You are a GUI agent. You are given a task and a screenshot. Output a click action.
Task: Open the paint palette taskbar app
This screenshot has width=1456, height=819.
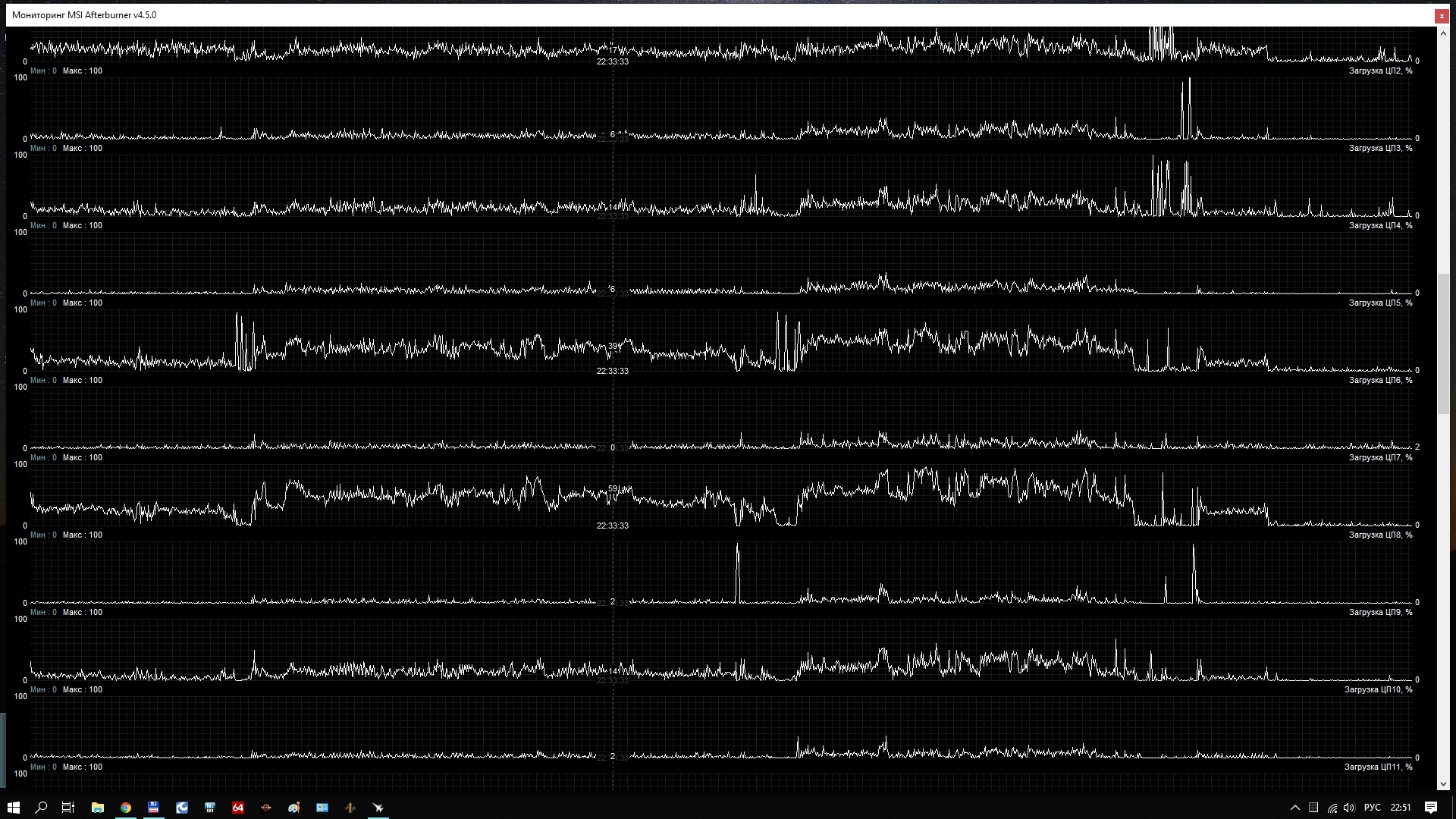[293, 807]
